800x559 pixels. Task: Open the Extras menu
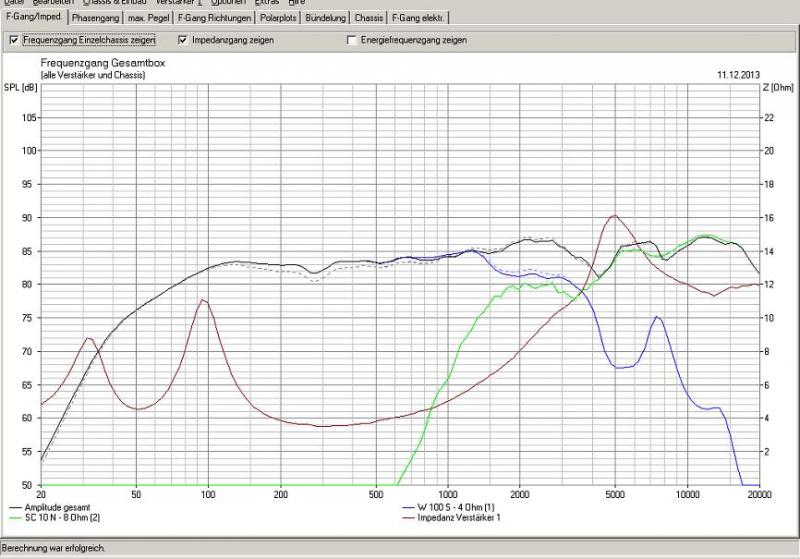[x=267, y=3]
